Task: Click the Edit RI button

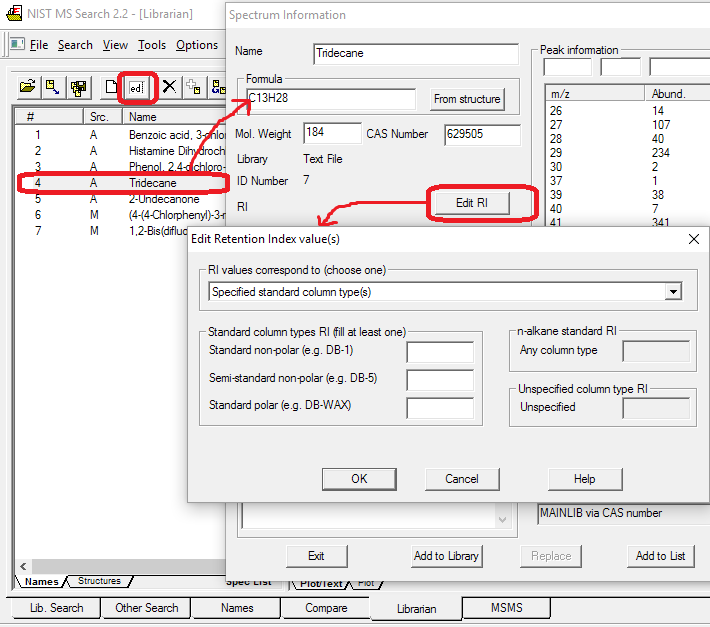Action: (472, 203)
